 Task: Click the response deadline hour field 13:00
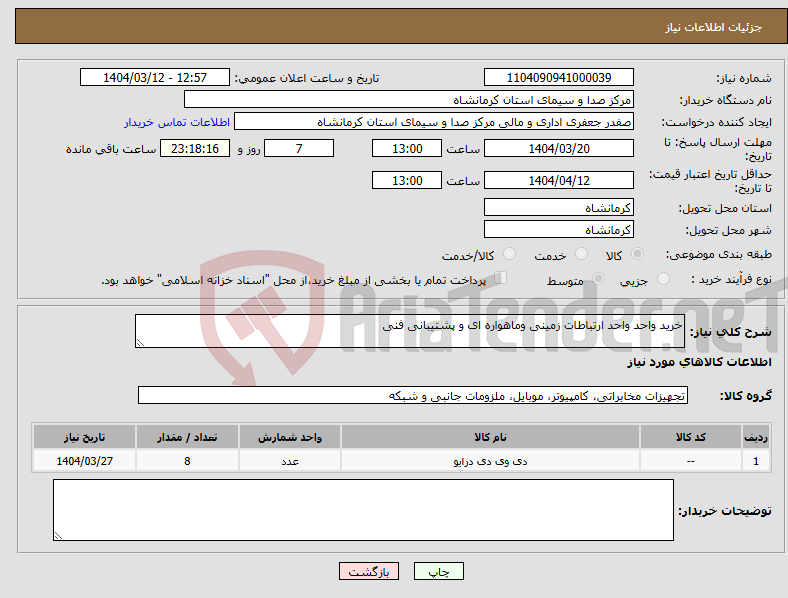coord(407,149)
